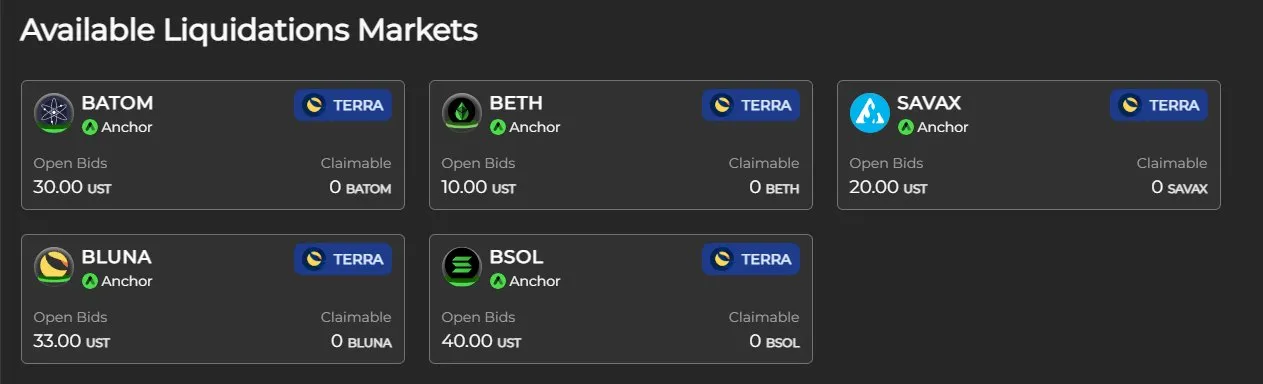
Task: Select the 40.00 UST BSOL open bids
Action: click(481, 341)
